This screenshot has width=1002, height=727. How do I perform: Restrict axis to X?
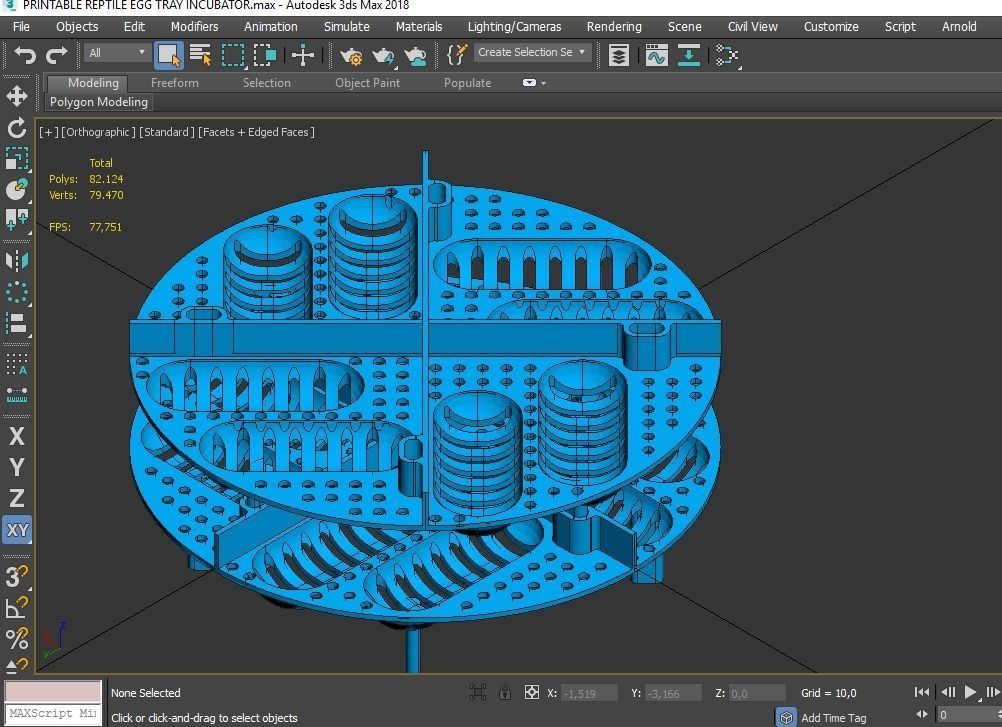[x=17, y=436]
